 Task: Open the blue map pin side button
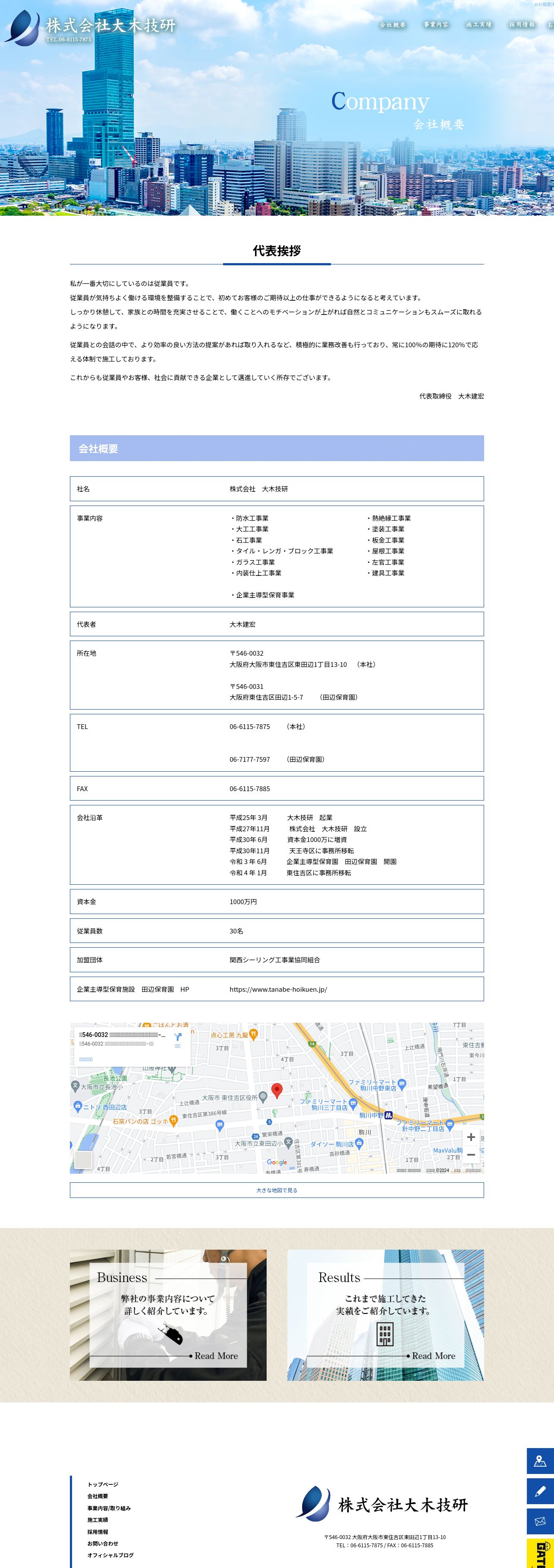coord(540,1461)
